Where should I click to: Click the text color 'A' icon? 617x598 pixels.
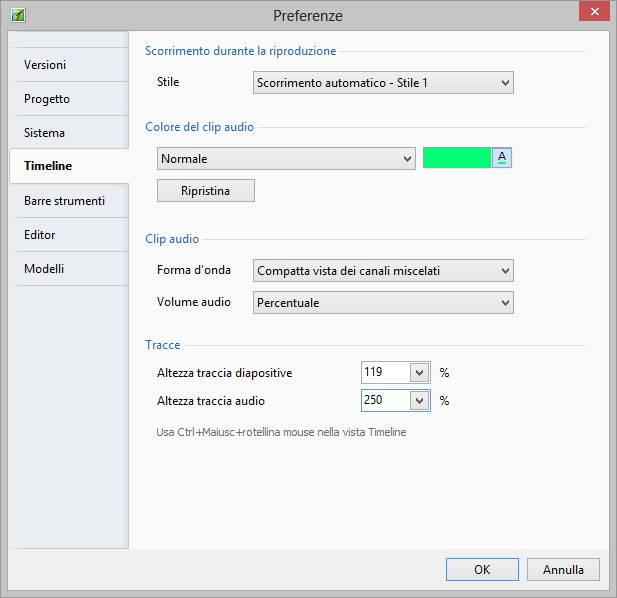502,158
